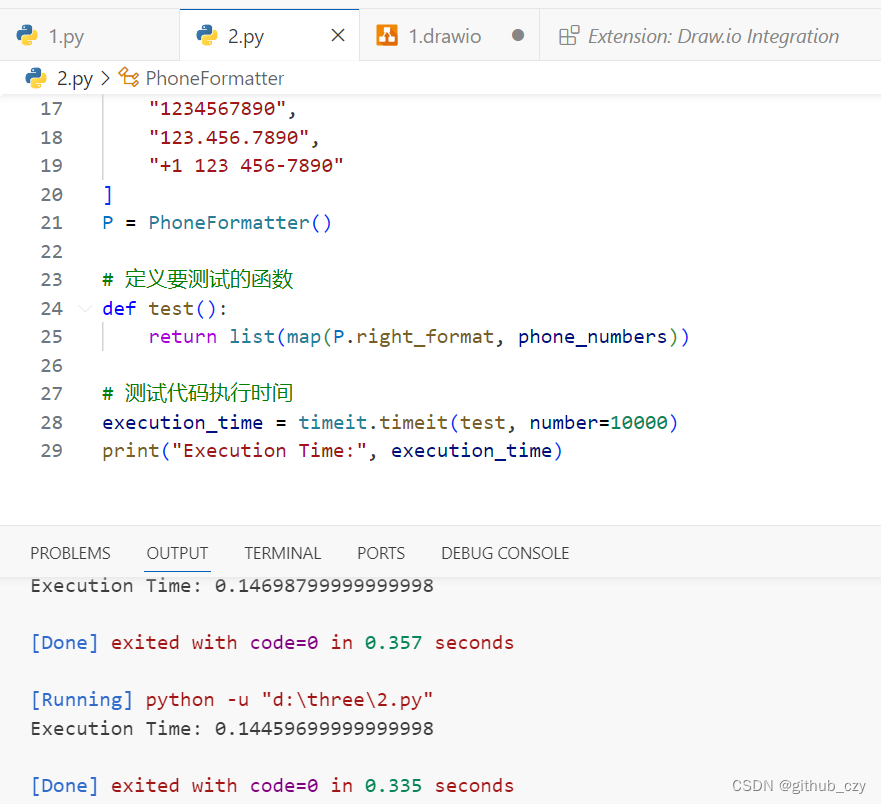Click output value 0.14698799999999998
This screenshot has width=881, height=804.
[324, 586]
